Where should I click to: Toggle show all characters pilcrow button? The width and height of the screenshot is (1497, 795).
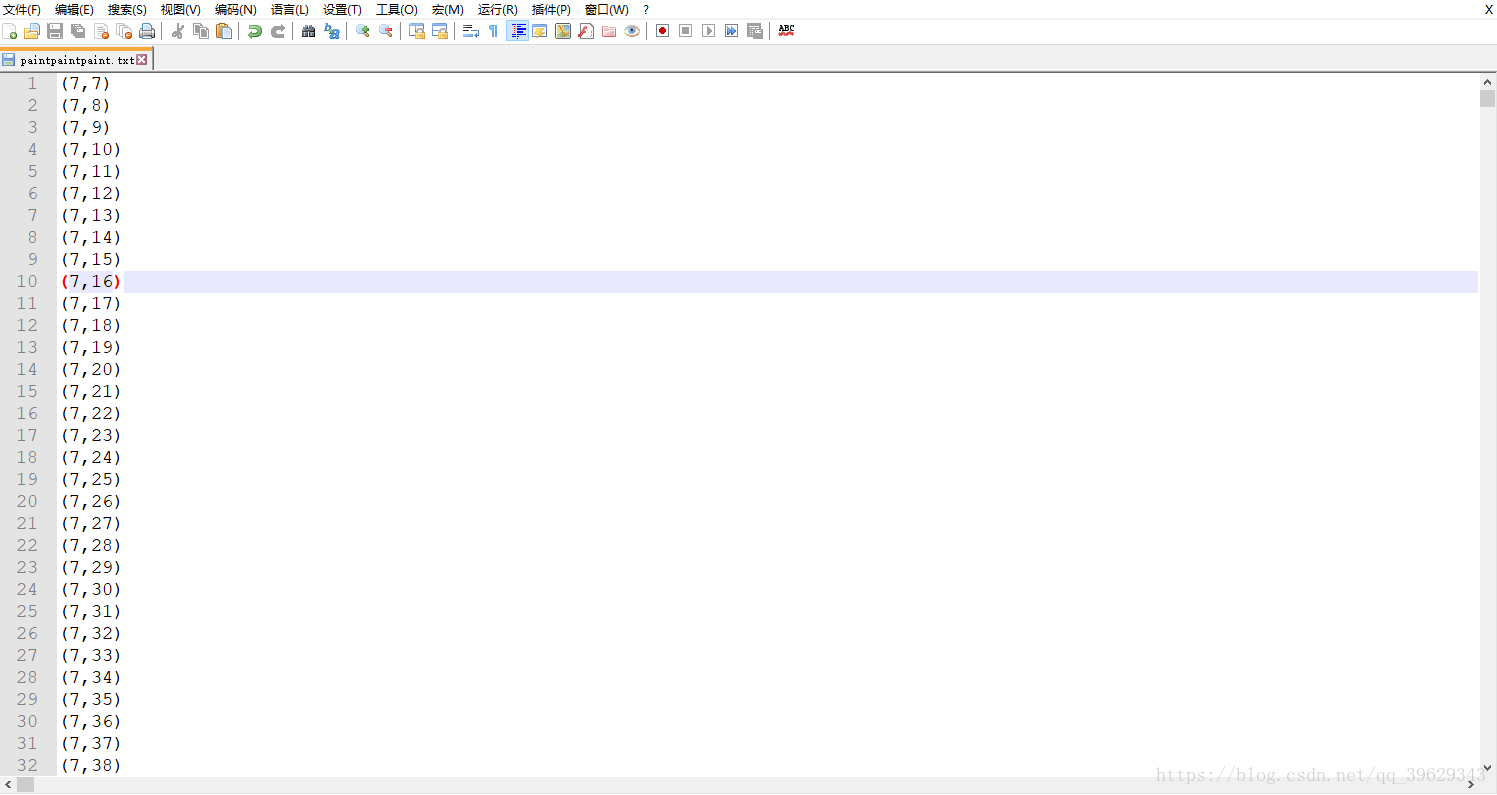(x=494, y=31)
